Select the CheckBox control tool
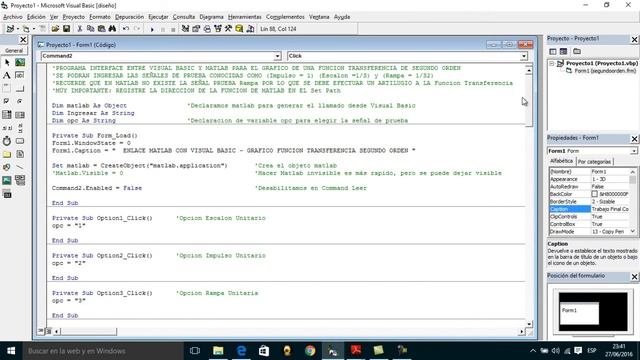 coord(7,102)
